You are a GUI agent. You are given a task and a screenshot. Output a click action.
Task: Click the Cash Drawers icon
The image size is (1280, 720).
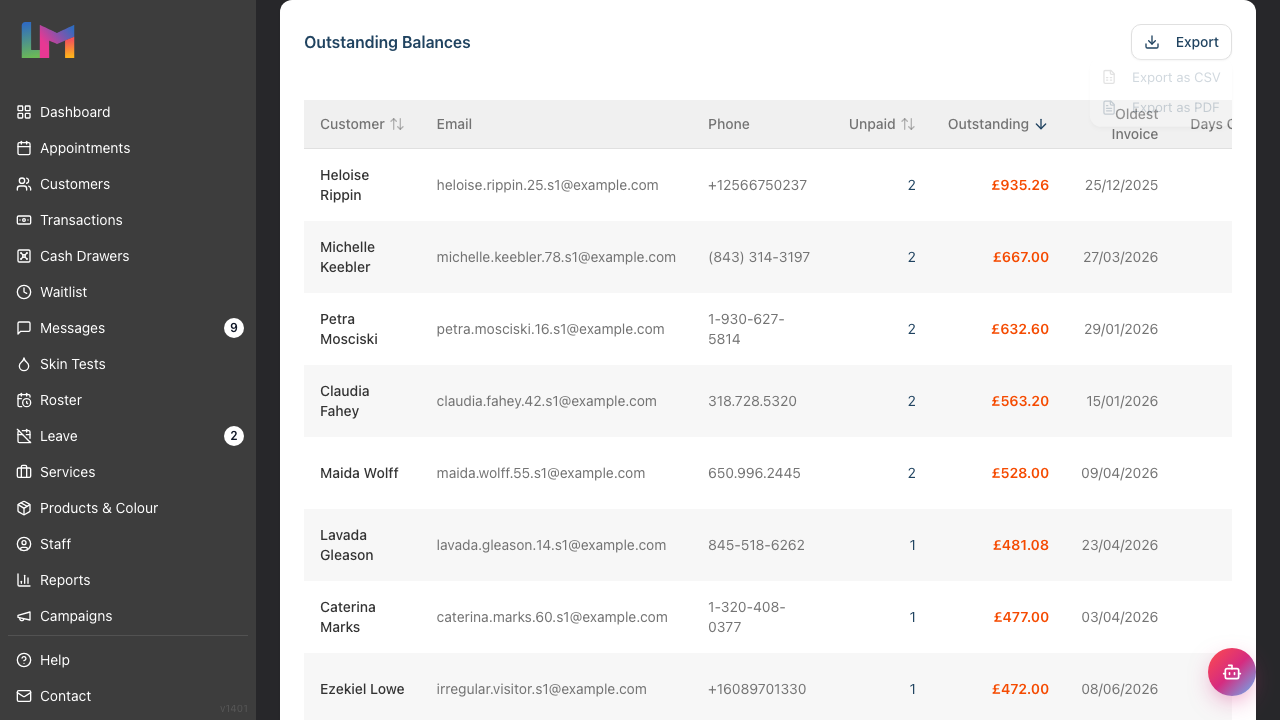[24, 256]
